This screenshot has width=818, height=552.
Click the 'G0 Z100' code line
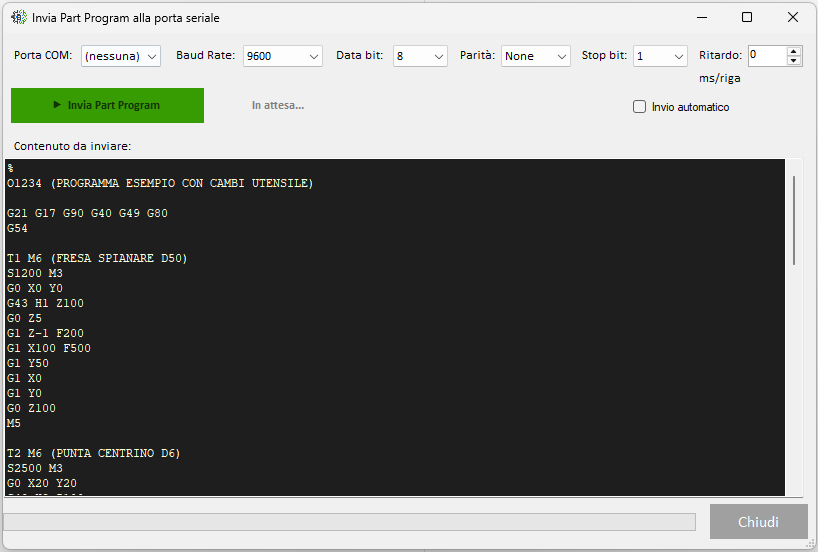coord(31,408)
